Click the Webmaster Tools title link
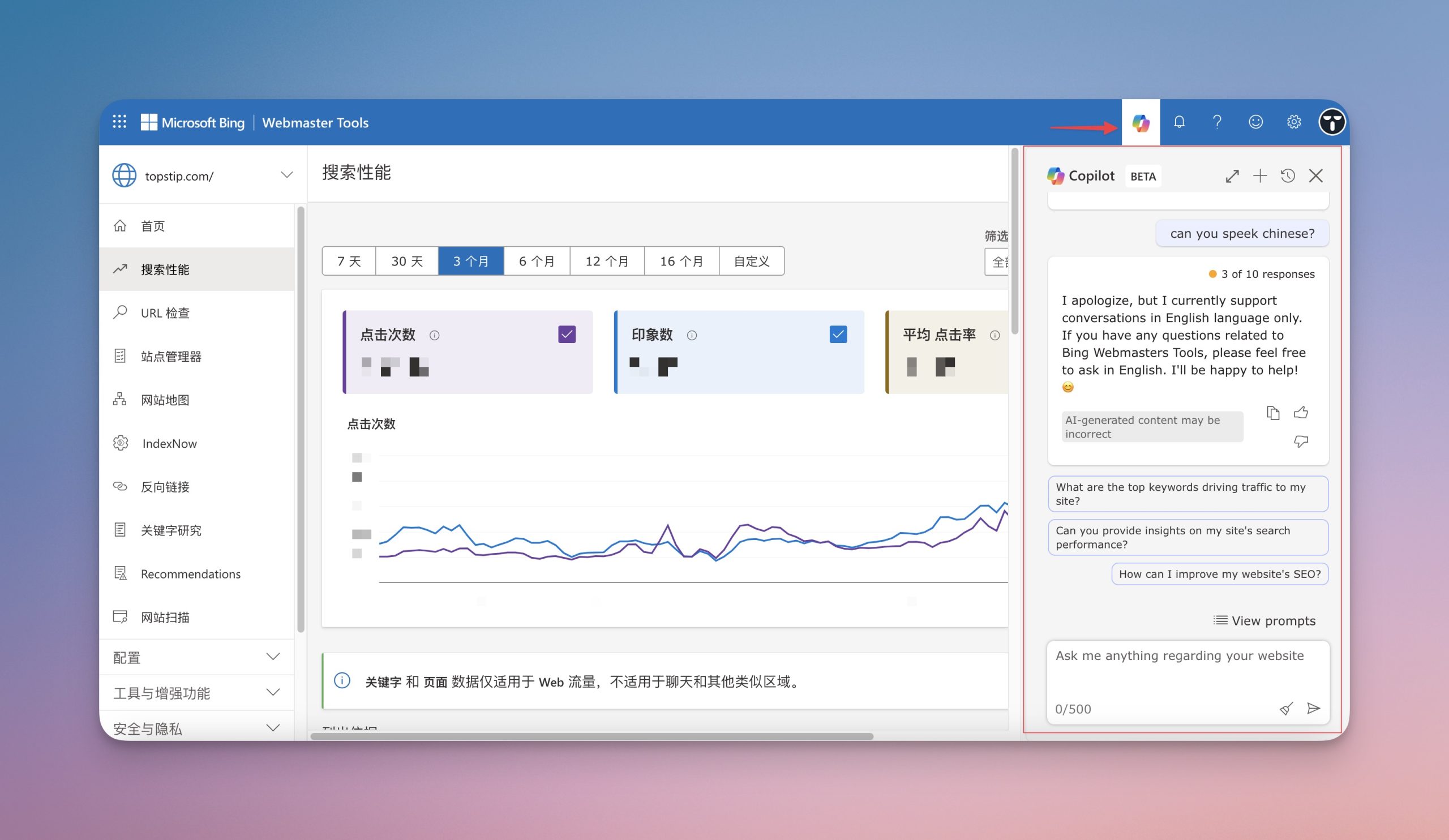 [315, 122]
